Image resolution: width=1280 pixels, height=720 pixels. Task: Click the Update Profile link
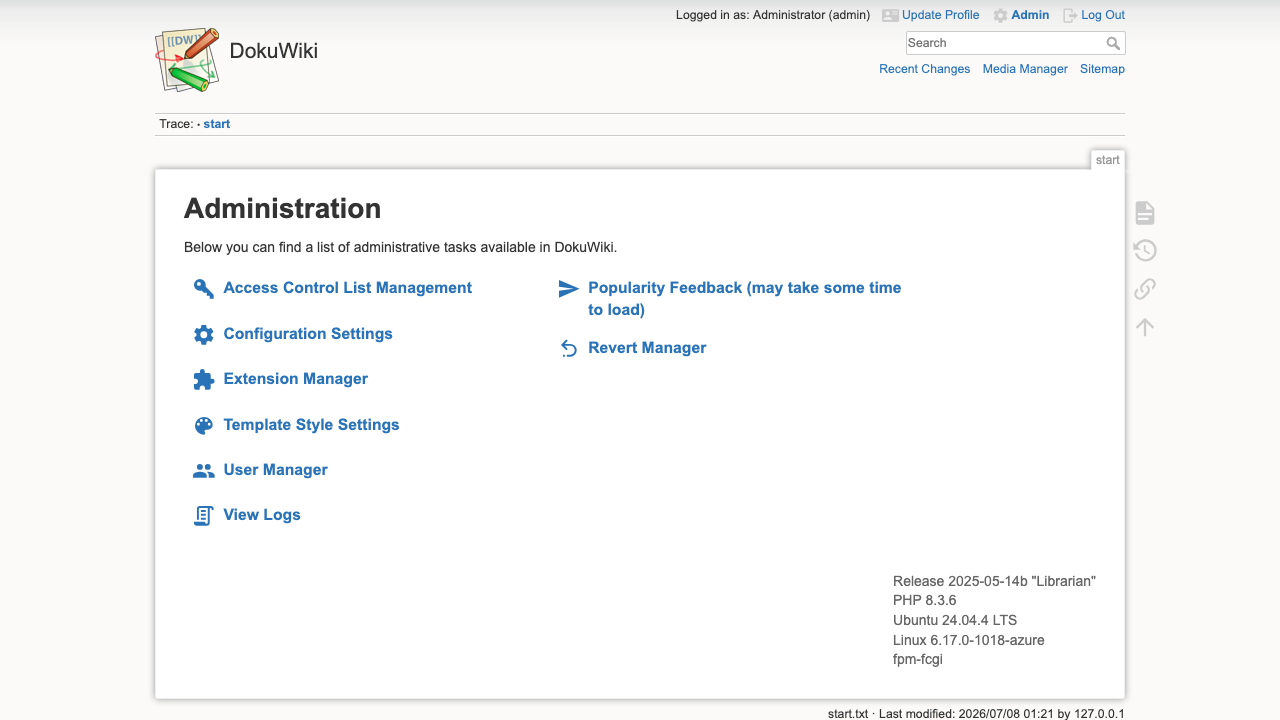(x=940, y=15)
